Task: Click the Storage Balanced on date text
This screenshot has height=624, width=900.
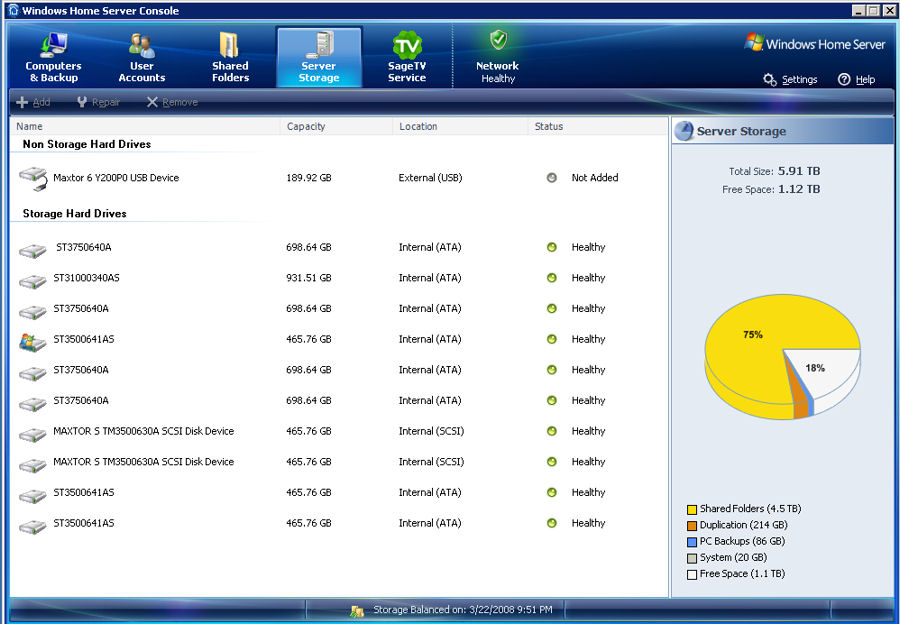Action: [x=463, y=610]
